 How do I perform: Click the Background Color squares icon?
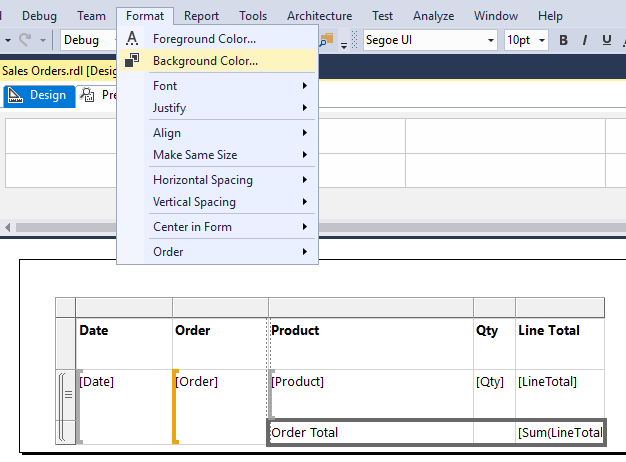132,61
